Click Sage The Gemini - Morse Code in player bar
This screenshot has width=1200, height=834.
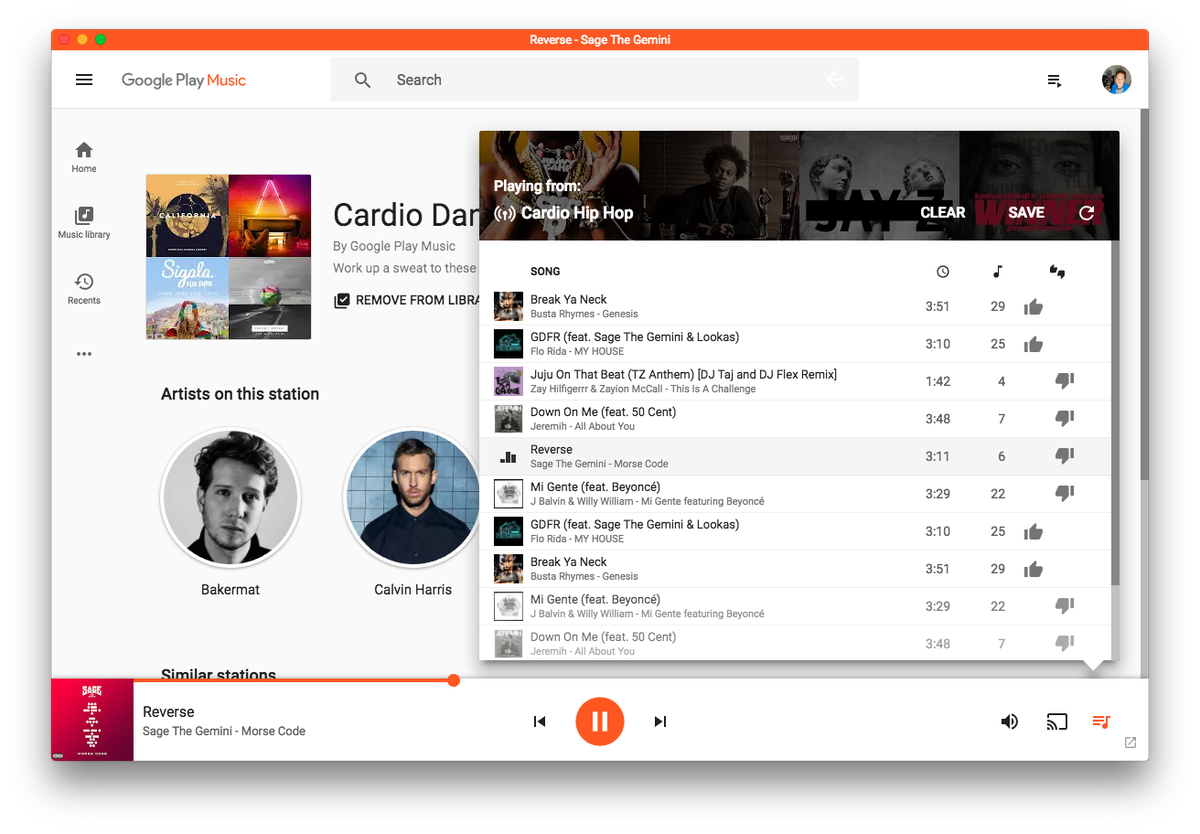[224, 731]
